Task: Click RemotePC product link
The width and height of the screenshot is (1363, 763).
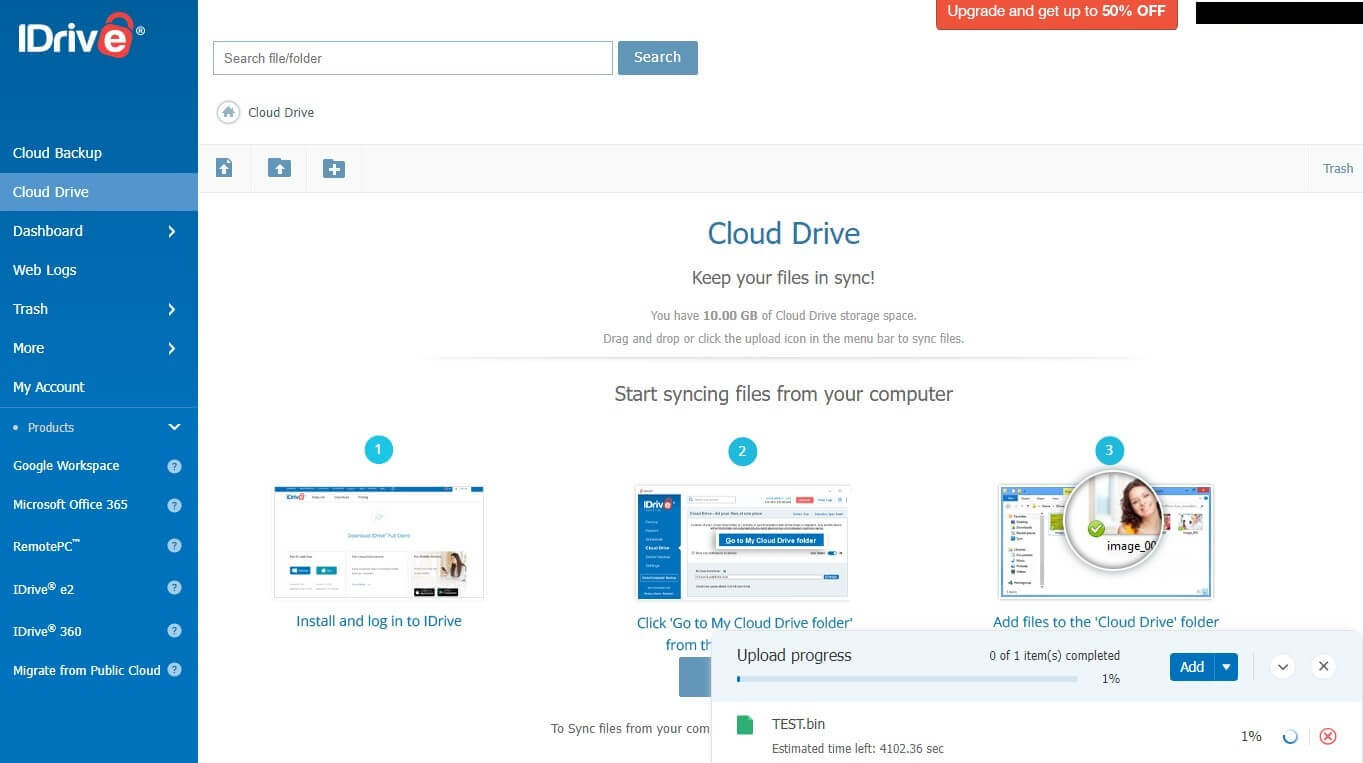Action: (46, 546)
